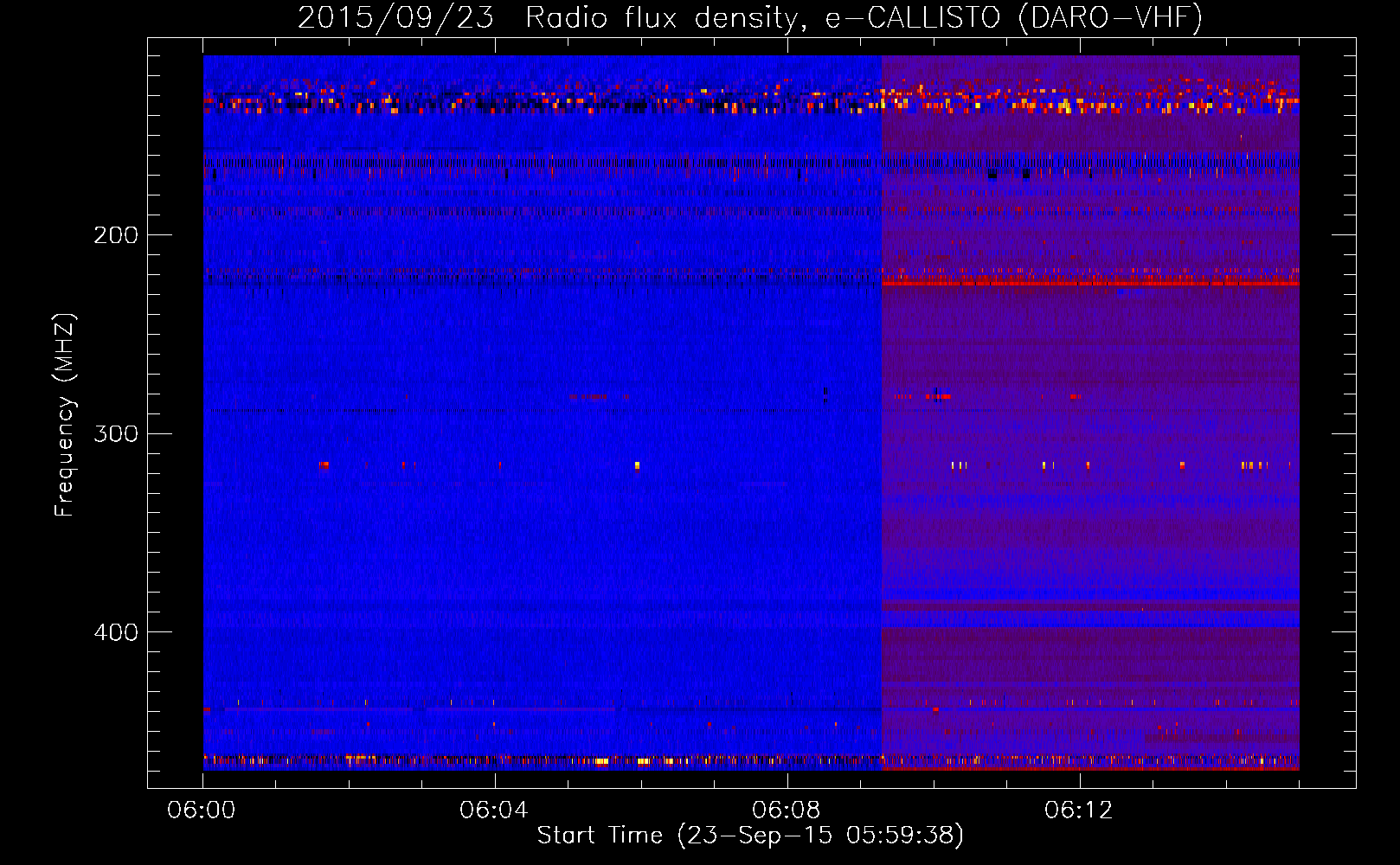Image resolution: width=1400 pixels, height=865 pixels.
Task: Click the plot title 'Radio flux density, e-CALLISTO (DARO-VHF)'
Action: [864, 18]
